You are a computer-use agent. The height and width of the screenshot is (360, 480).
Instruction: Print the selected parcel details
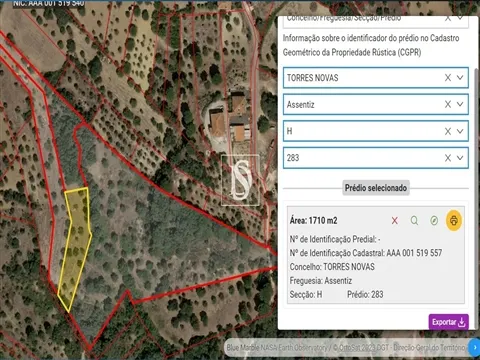tap(454, 220)
